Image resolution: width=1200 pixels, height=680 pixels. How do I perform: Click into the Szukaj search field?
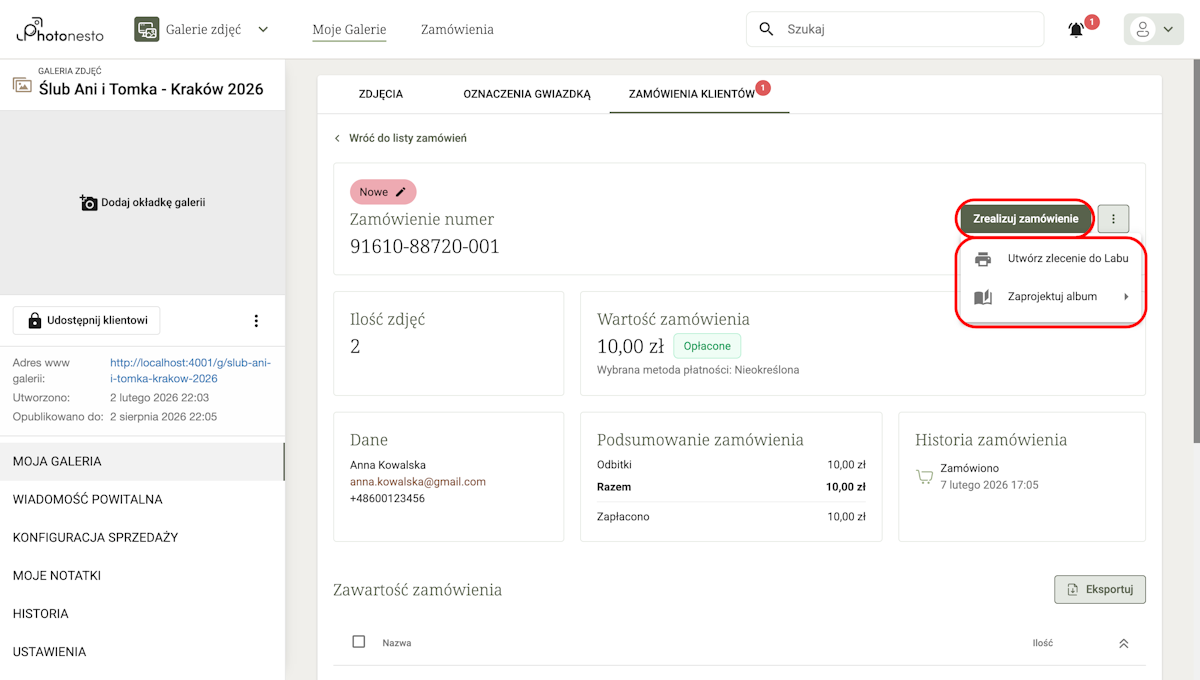pos(905,30)
